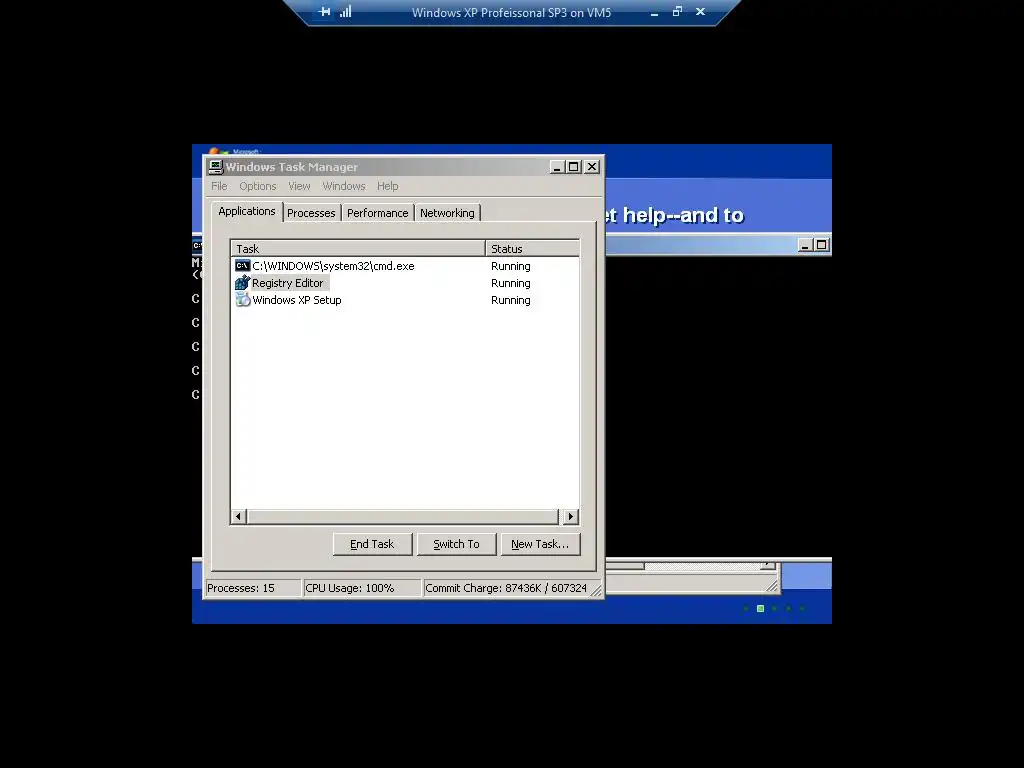Switch to the Applications tab

[247, 212]
